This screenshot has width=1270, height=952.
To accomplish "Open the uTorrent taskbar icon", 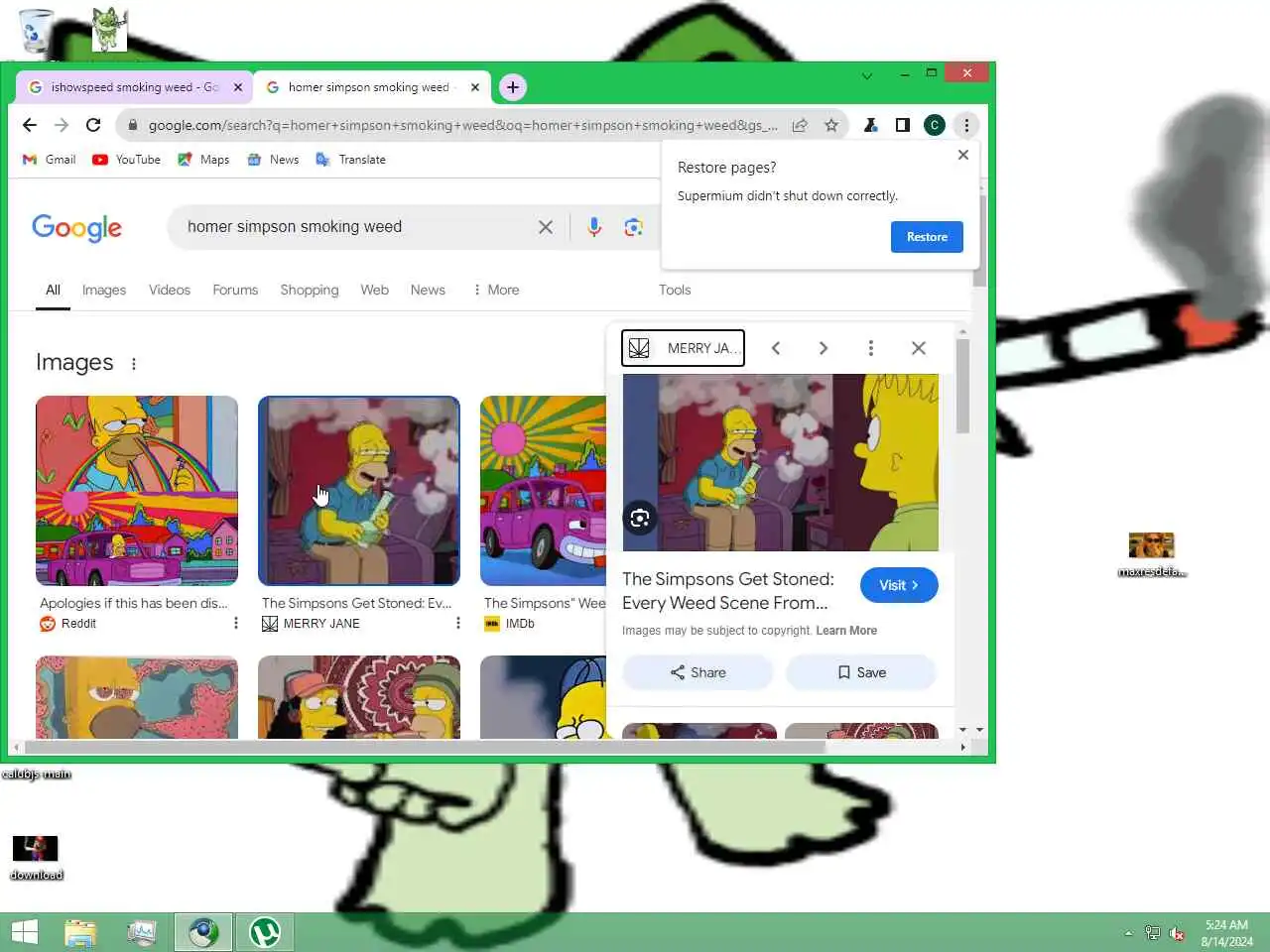I will point(265,932).
